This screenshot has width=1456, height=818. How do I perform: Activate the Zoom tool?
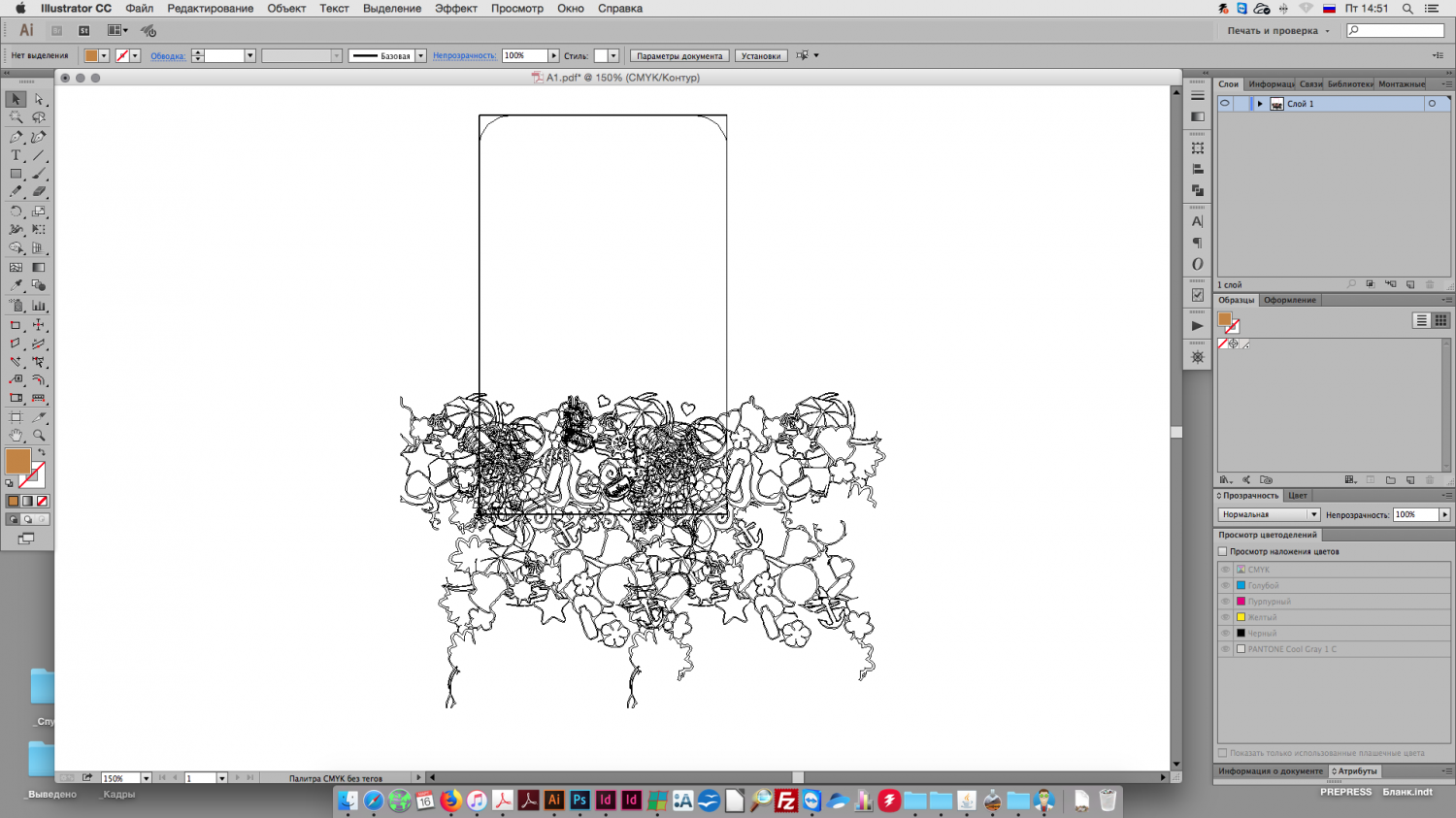39,436
